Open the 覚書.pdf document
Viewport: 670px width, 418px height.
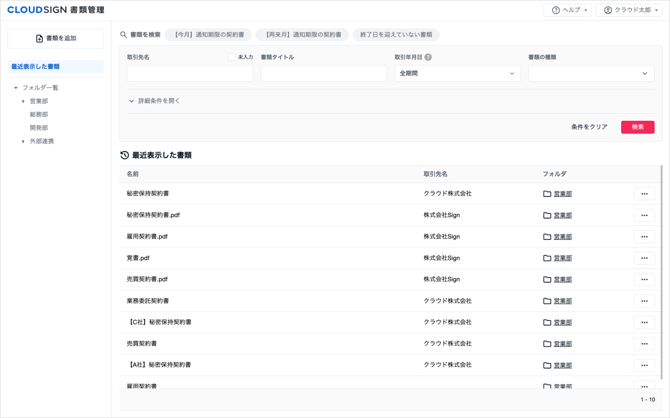138,258
